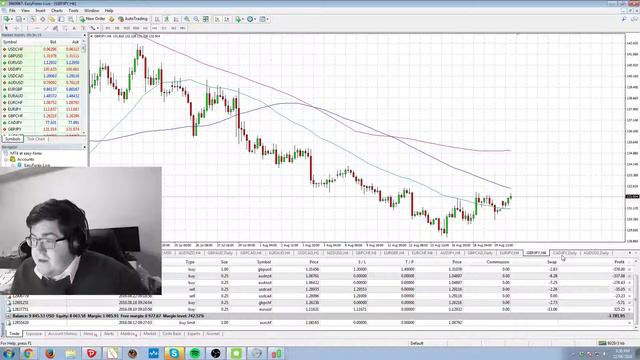This screenshot has width=640, height=360.
Task: Tile chart windows with toolbar icon
Action: [206, 19]
